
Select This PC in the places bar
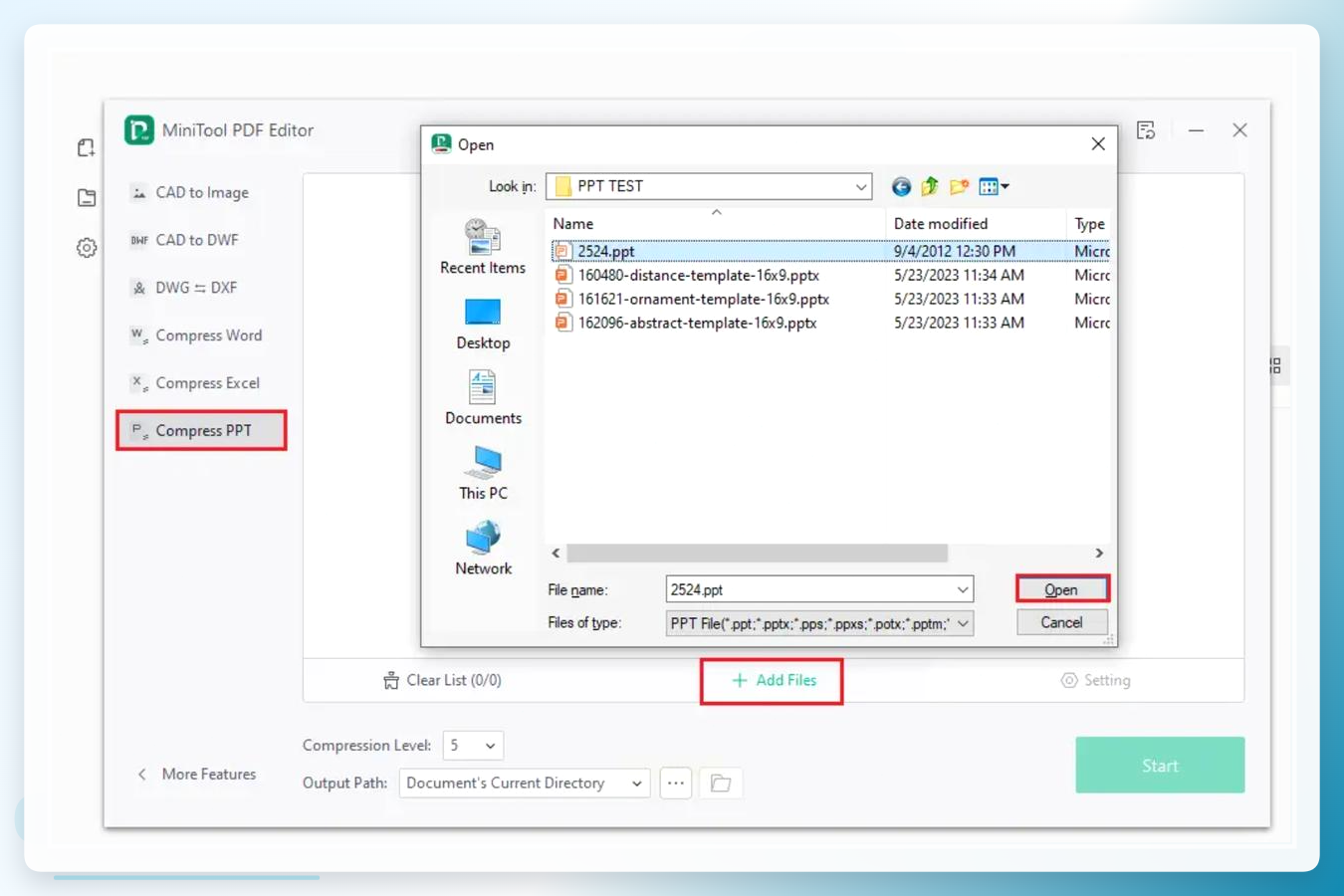(483, 473)
